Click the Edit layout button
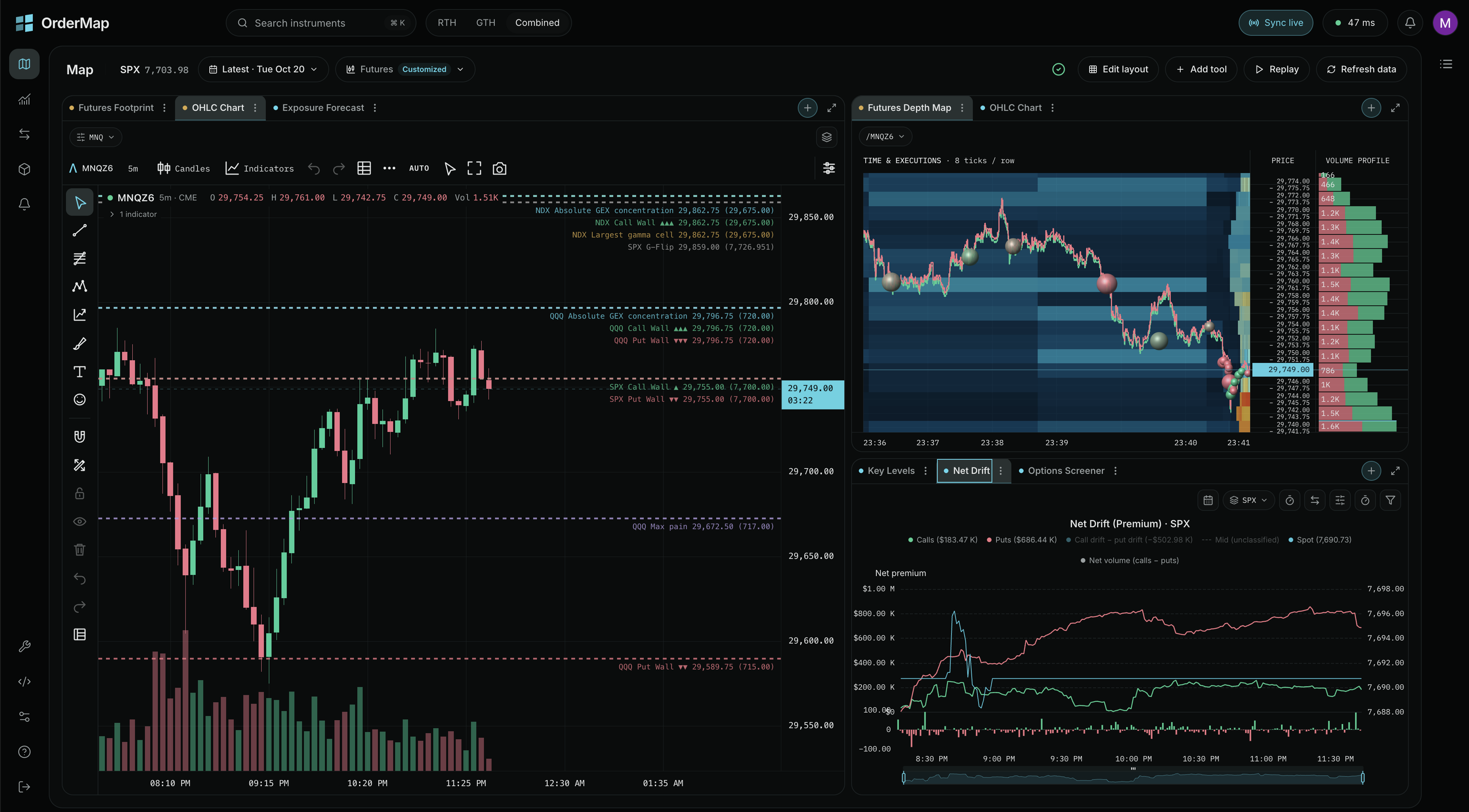Screen dimensions: 1469x812 1118,69
